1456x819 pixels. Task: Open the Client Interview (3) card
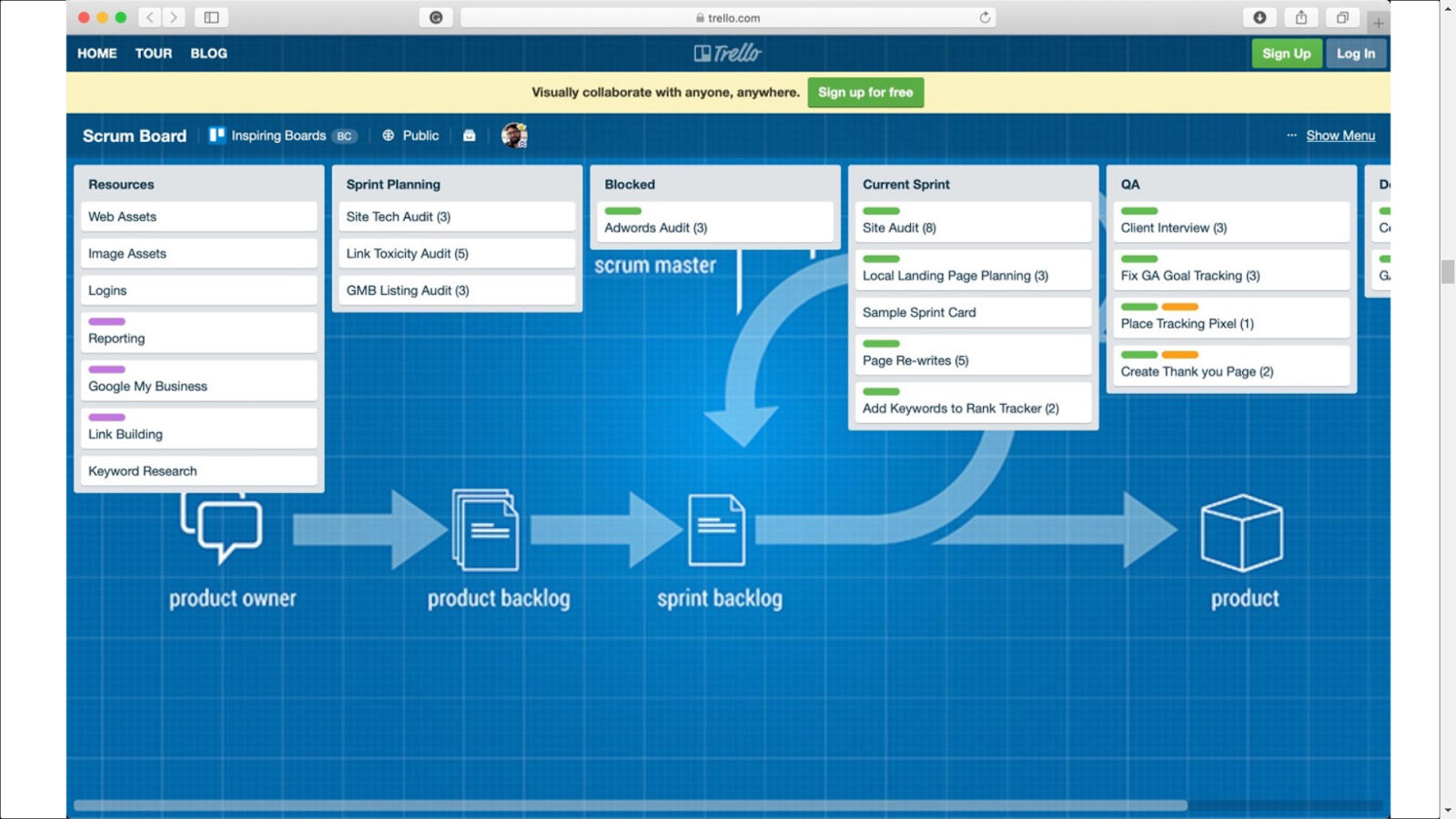[1231, 222]
